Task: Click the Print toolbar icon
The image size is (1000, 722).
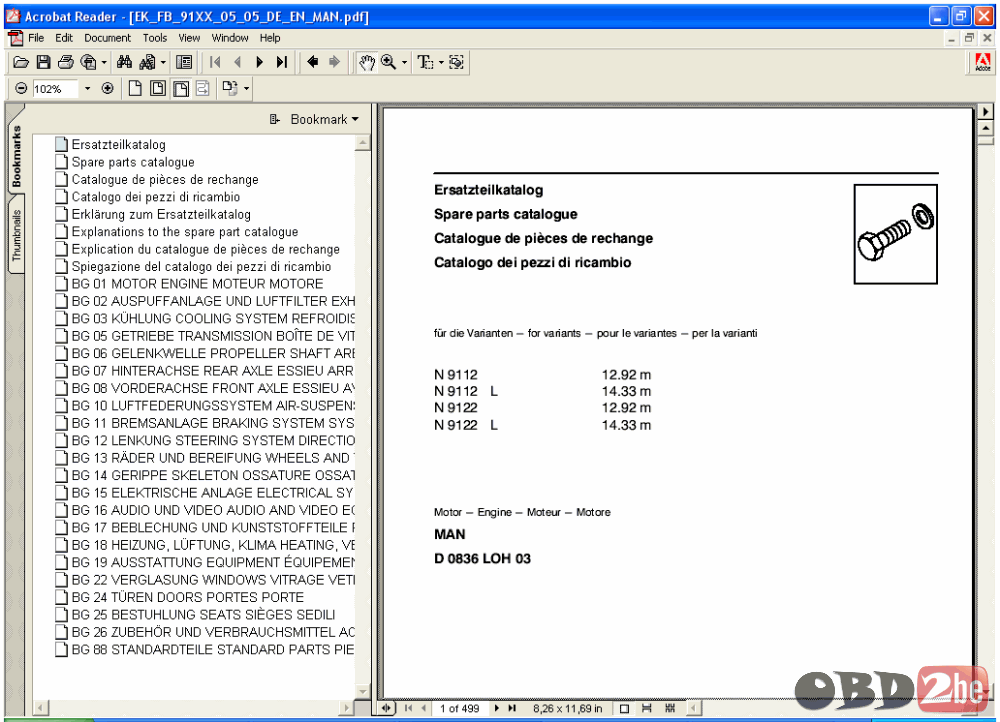Action: [x=65, y=62]
